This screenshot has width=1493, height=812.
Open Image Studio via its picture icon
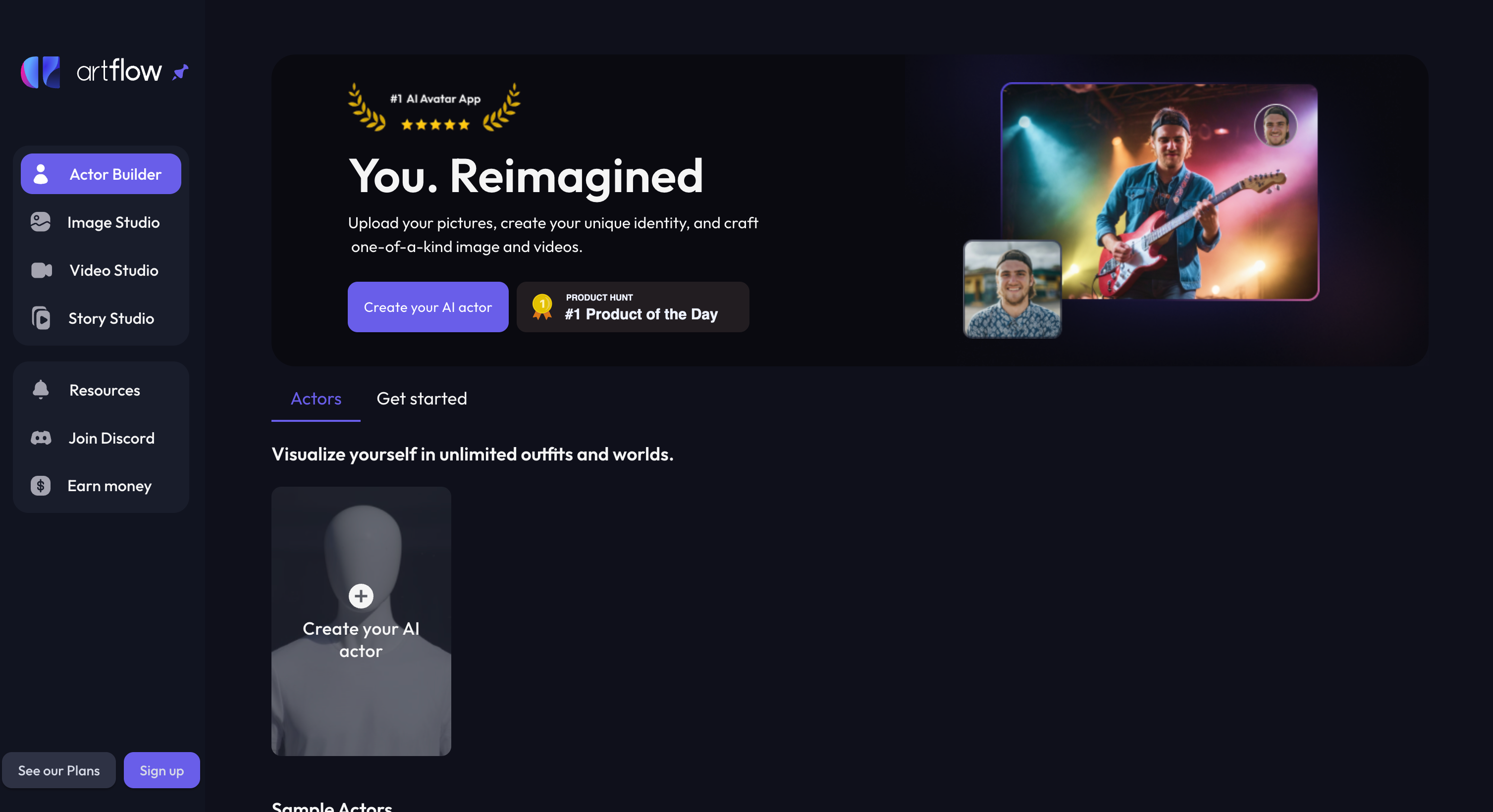41,222
